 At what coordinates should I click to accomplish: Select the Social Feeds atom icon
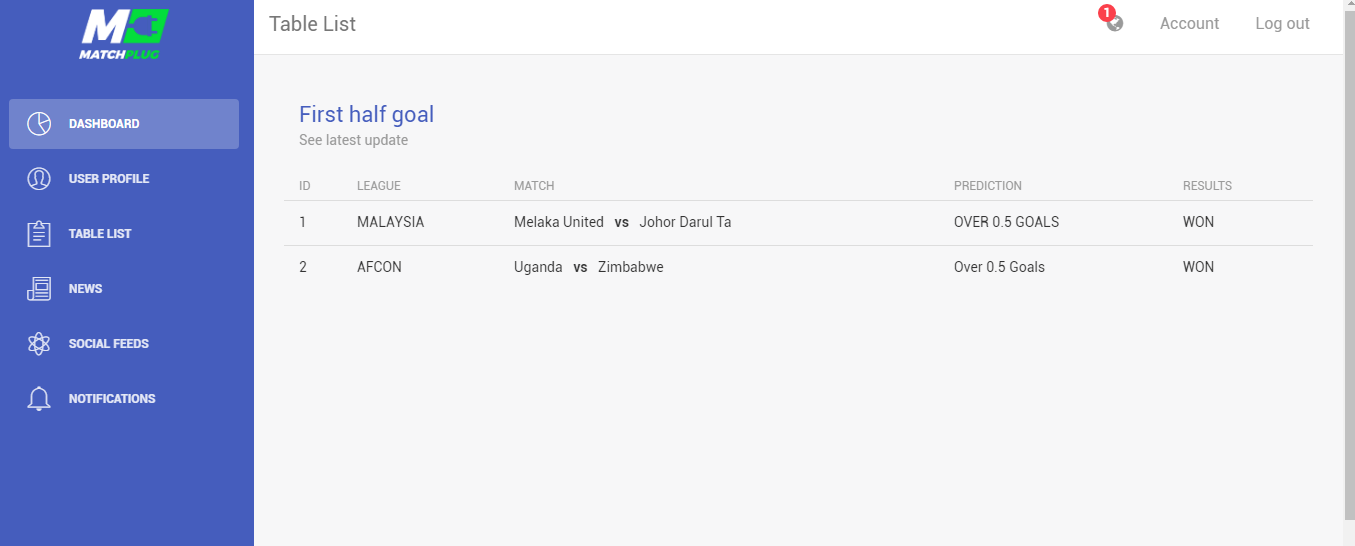coord(39,344)
